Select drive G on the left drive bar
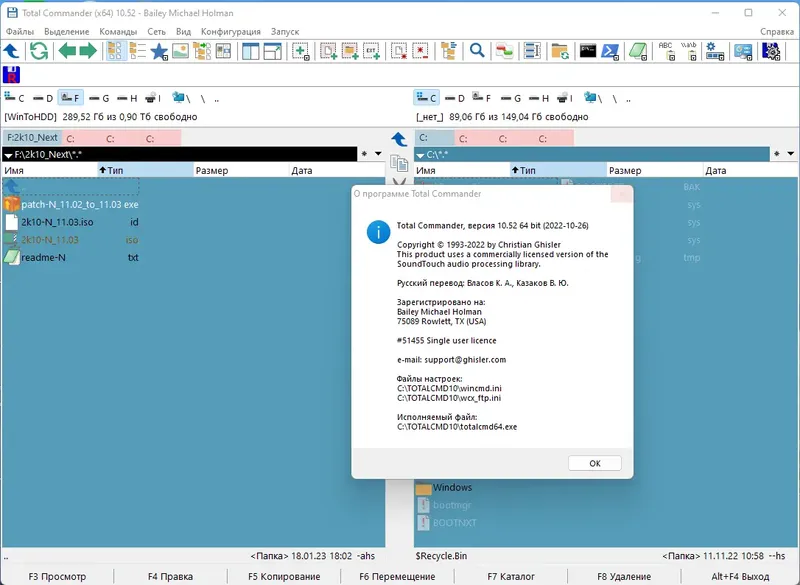Viewport: 800px width, 585px height. [101, 98]
